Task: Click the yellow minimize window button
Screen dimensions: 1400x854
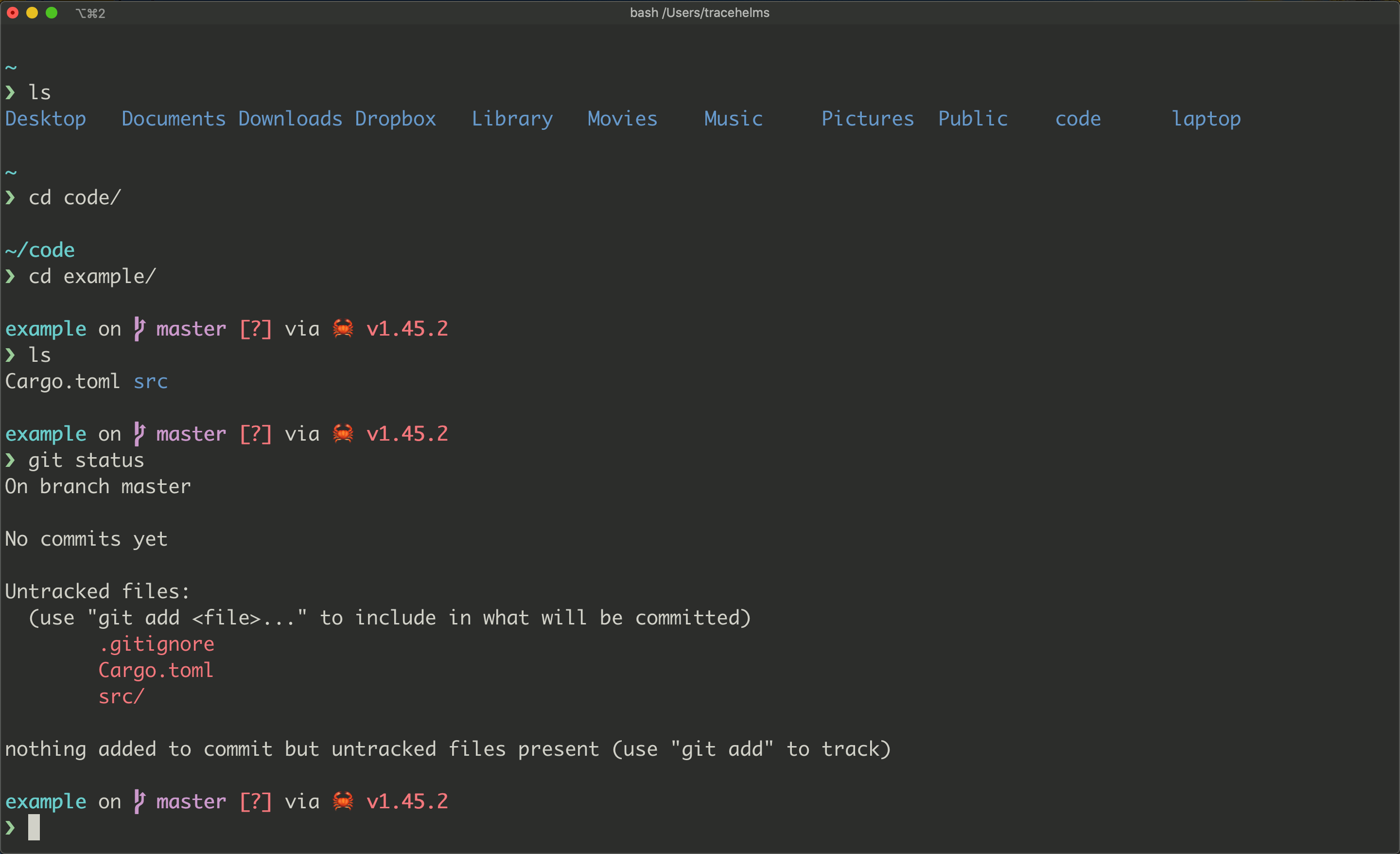Action: point(32,13)
